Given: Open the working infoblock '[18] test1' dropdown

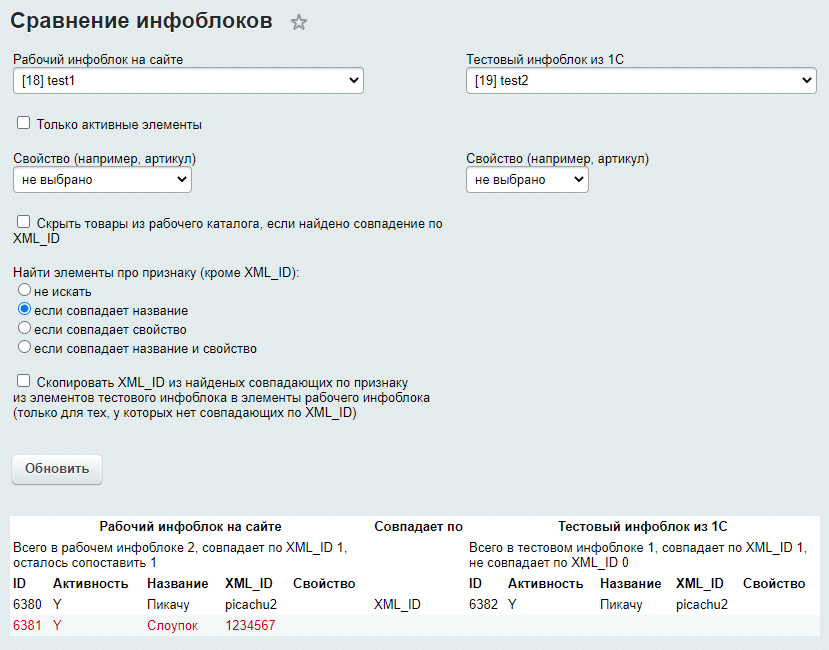Looking at the screenshot, I should click(188, 80).
